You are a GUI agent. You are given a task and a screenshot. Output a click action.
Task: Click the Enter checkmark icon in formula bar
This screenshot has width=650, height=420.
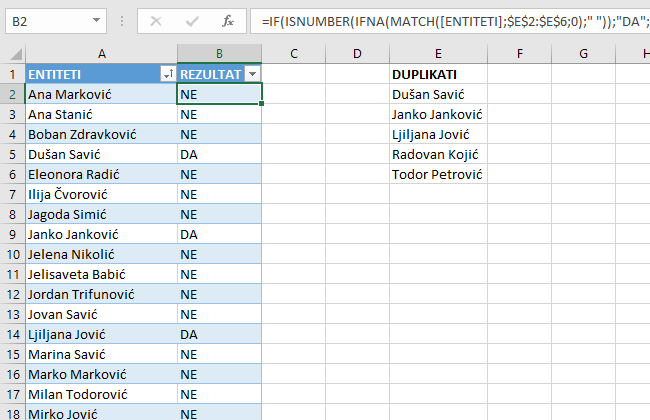tap(191, 20)
